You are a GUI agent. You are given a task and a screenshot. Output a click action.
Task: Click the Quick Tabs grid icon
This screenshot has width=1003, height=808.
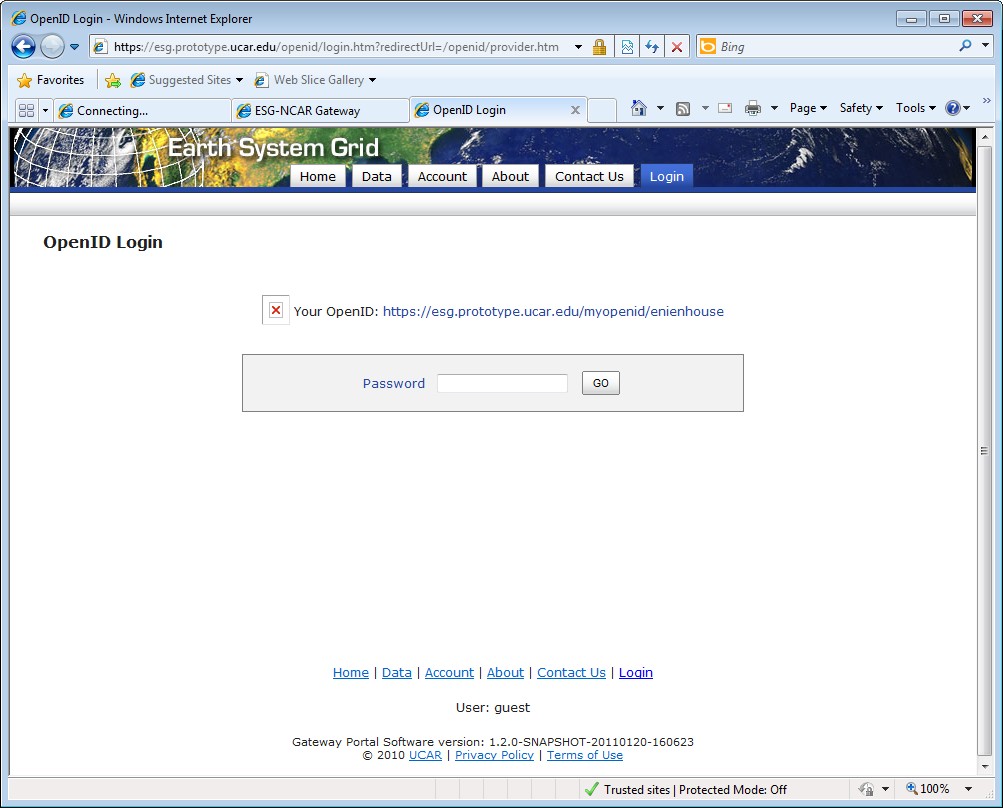click(x=26, y=110)
